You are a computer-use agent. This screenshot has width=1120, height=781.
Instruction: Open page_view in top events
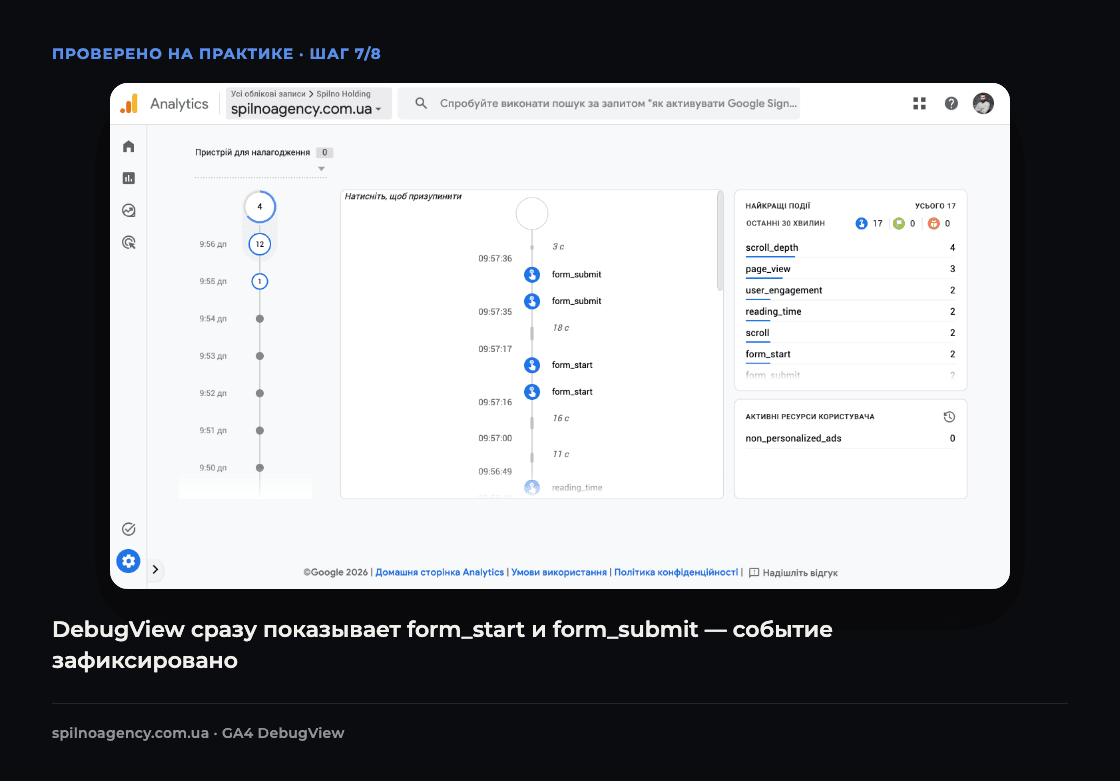click(768, 269)
